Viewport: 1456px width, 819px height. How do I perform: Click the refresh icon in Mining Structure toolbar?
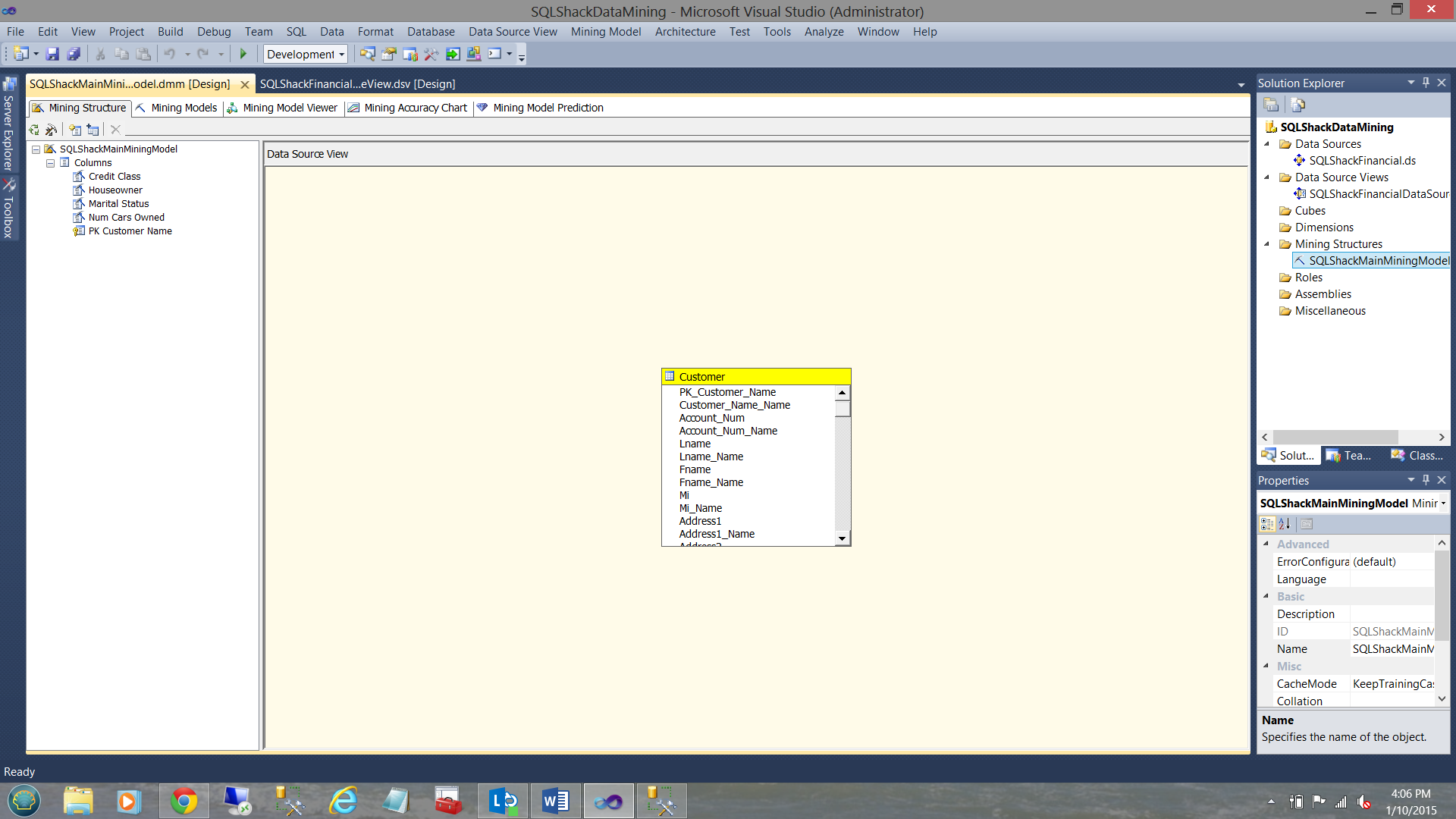click(34, 130)
